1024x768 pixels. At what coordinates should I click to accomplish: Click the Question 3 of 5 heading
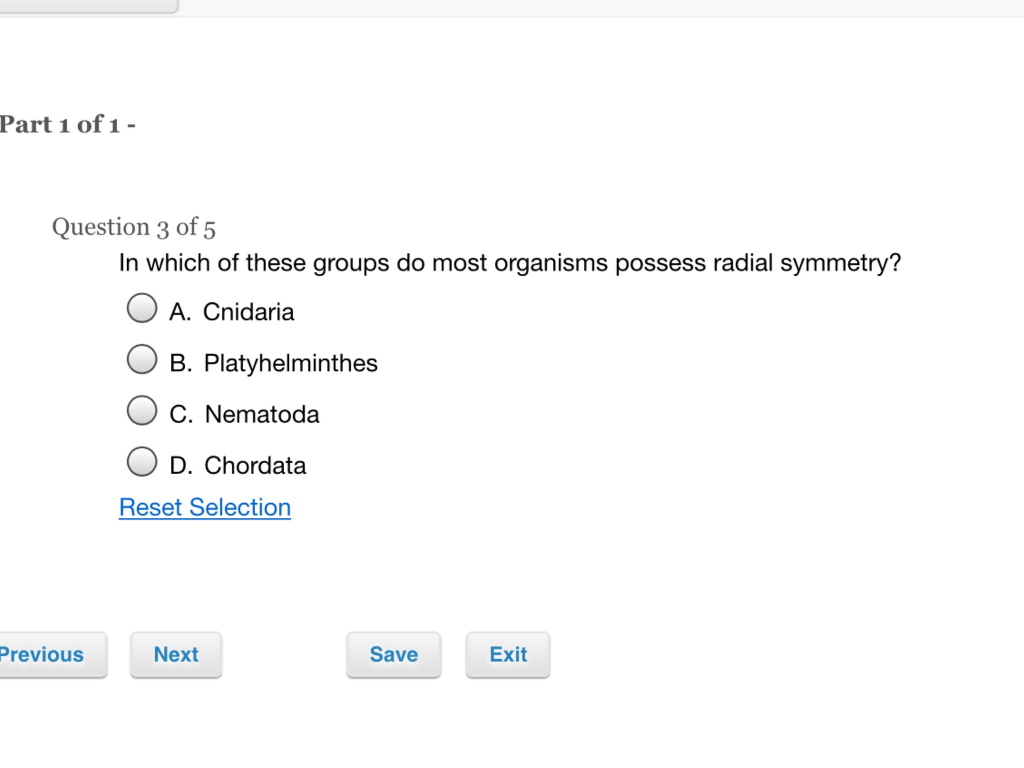point(133,227)
